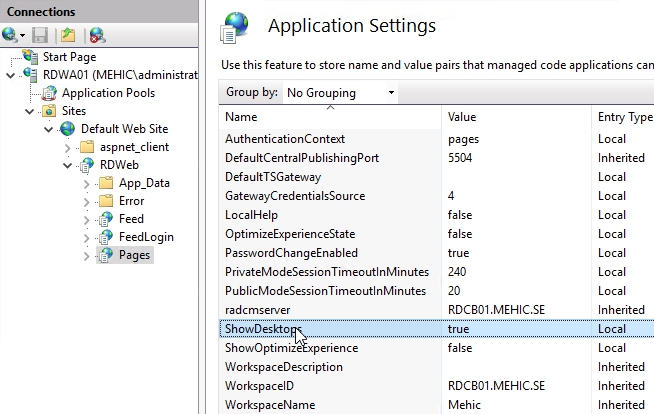Screen dimensions: 654x414
Task: Click the Up folder toolbar icon
Action: point(68,35)
